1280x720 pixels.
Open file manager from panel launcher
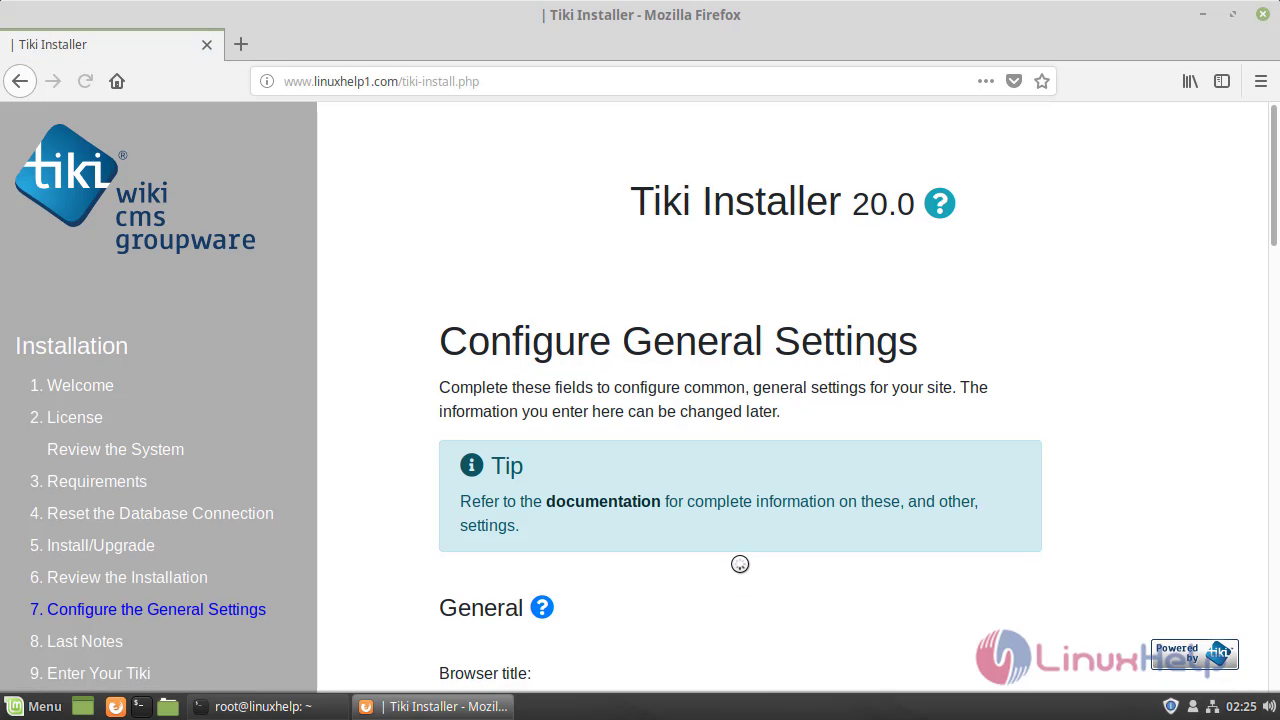(x=167, y=706)
